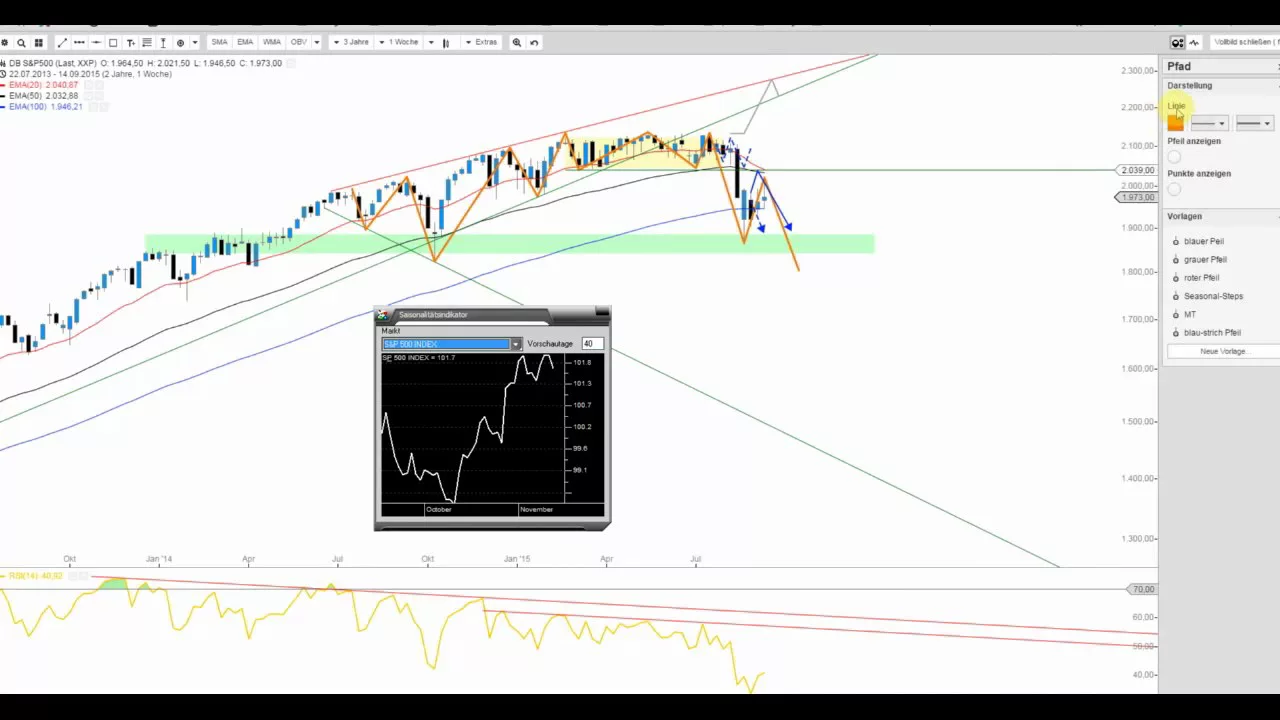Click the EMA(20) legend label
Viewport: 1280px width, 720px height.
43,85
